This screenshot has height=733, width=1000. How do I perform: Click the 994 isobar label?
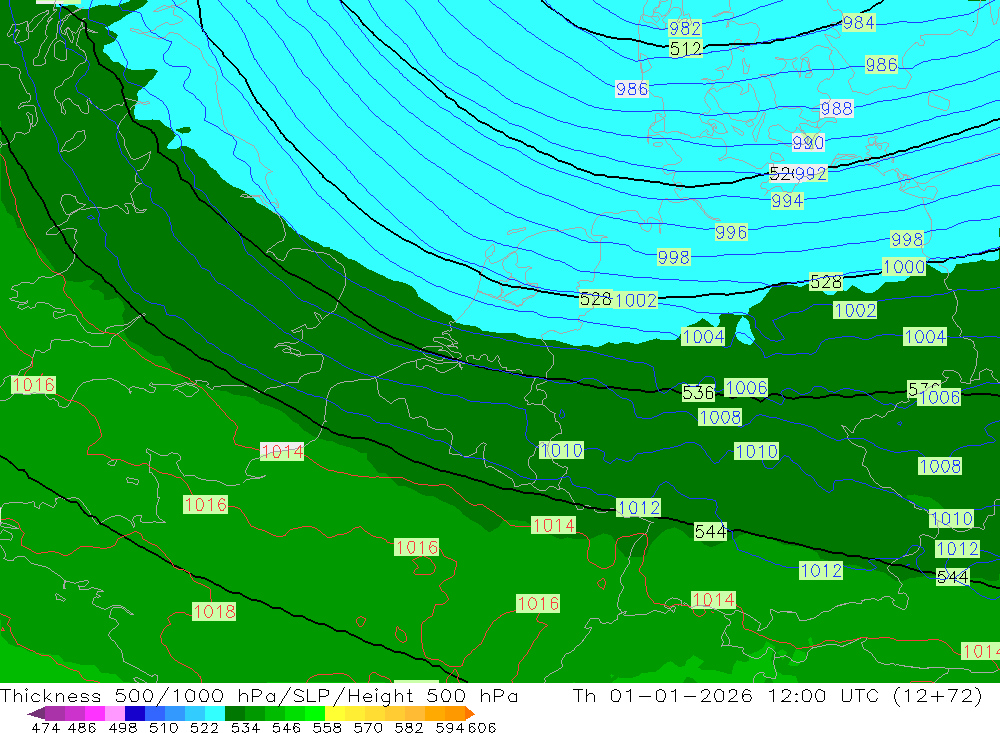coord(787,201)
